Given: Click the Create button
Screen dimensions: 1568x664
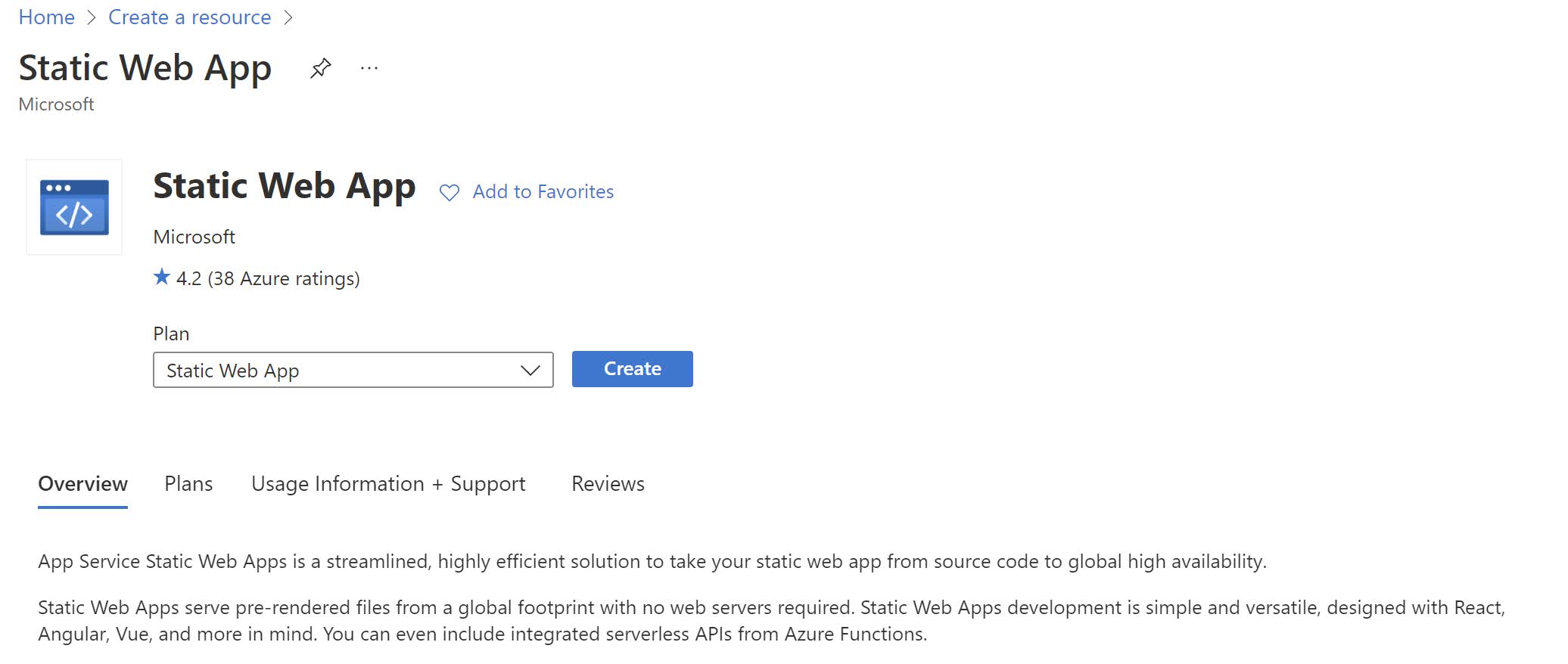Looking at the screenshot, I should click(632, 369).
